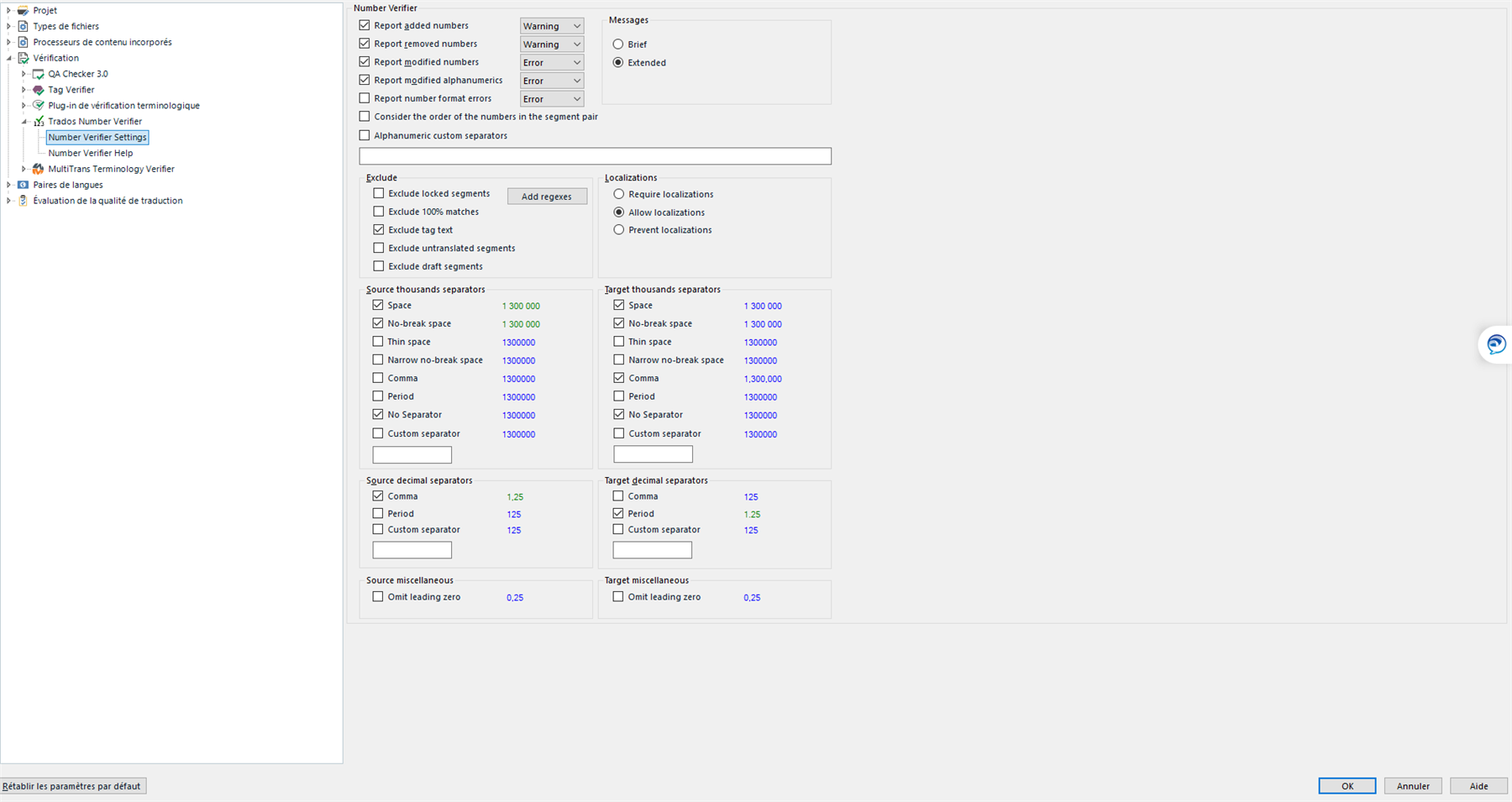Viewport: 1512px width, 802px height.
Task: Select Évaluation de la qualité de traduction
Action: click(108, 201)
